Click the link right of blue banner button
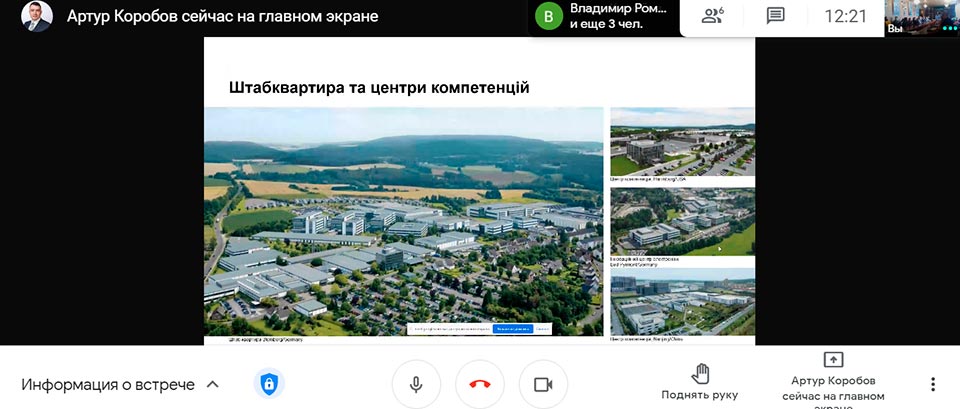This screenshot has height=409, width=960. tap(542, 329)
